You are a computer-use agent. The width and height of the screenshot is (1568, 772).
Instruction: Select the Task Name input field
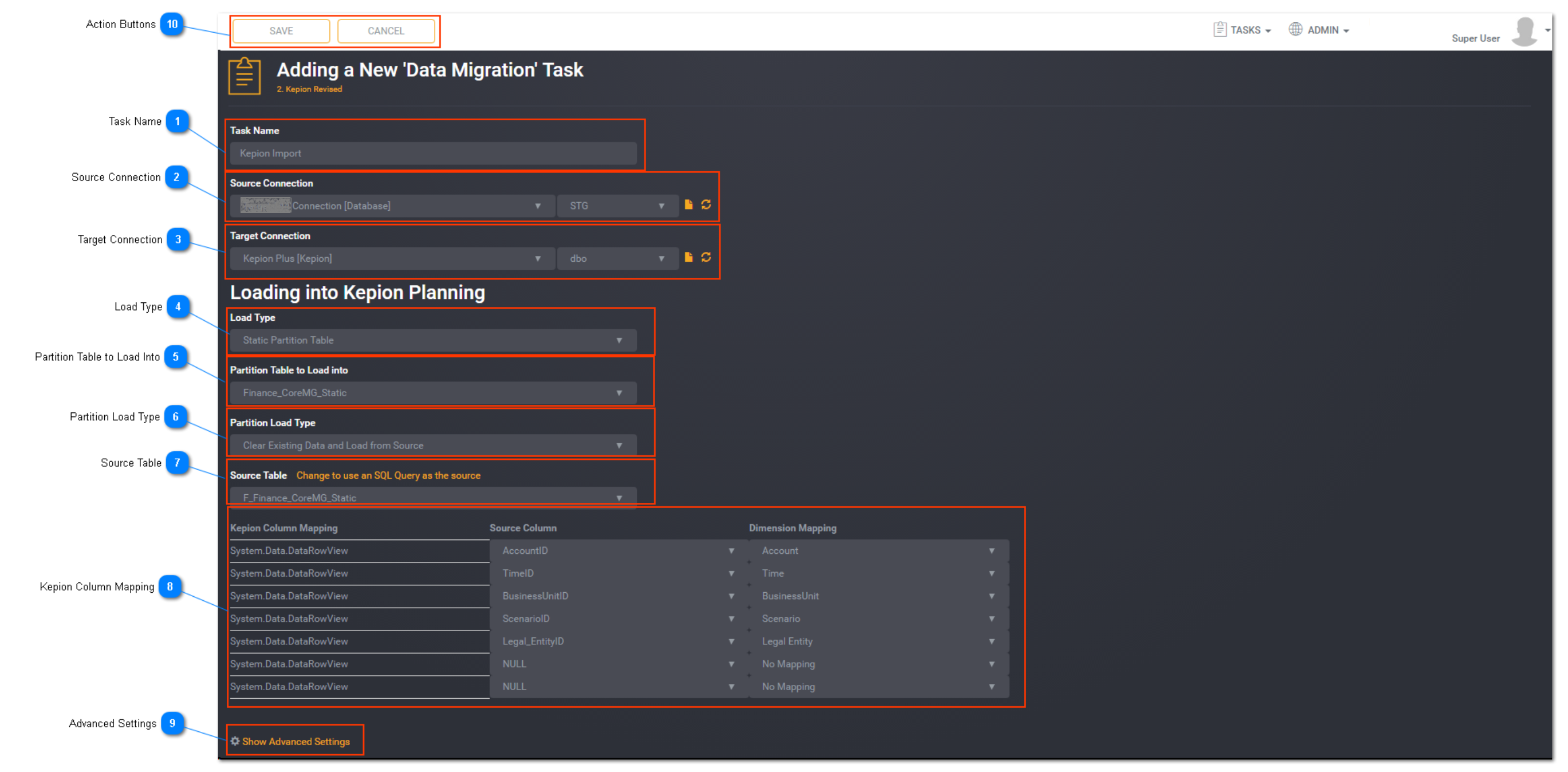(434, 152)
